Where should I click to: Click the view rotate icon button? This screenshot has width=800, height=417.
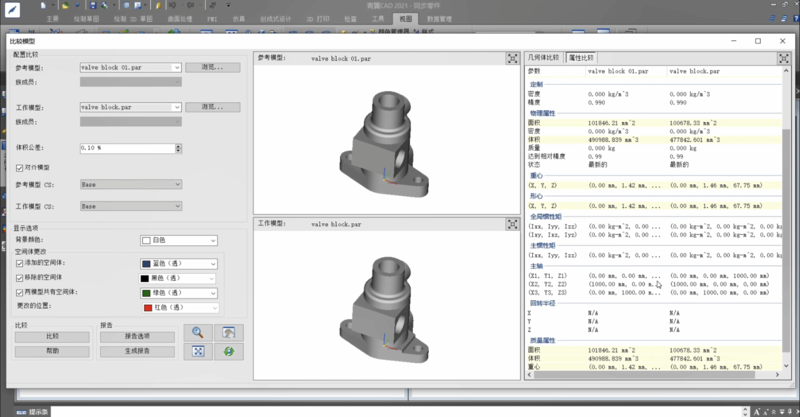(230, 333)
